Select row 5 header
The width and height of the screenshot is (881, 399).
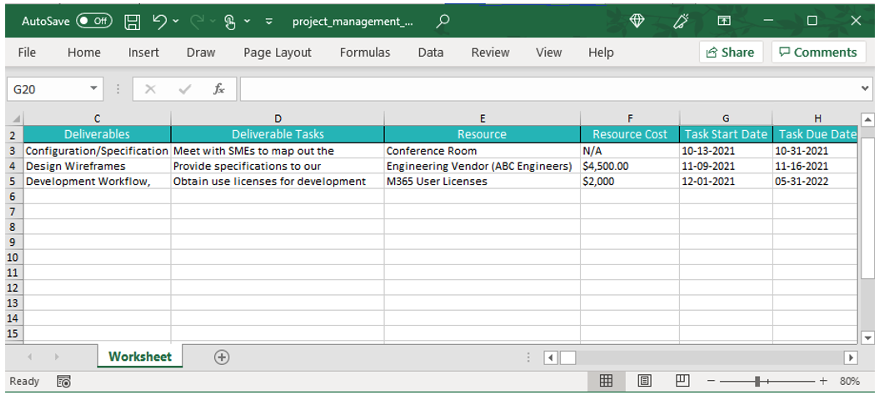pos(14,181)
